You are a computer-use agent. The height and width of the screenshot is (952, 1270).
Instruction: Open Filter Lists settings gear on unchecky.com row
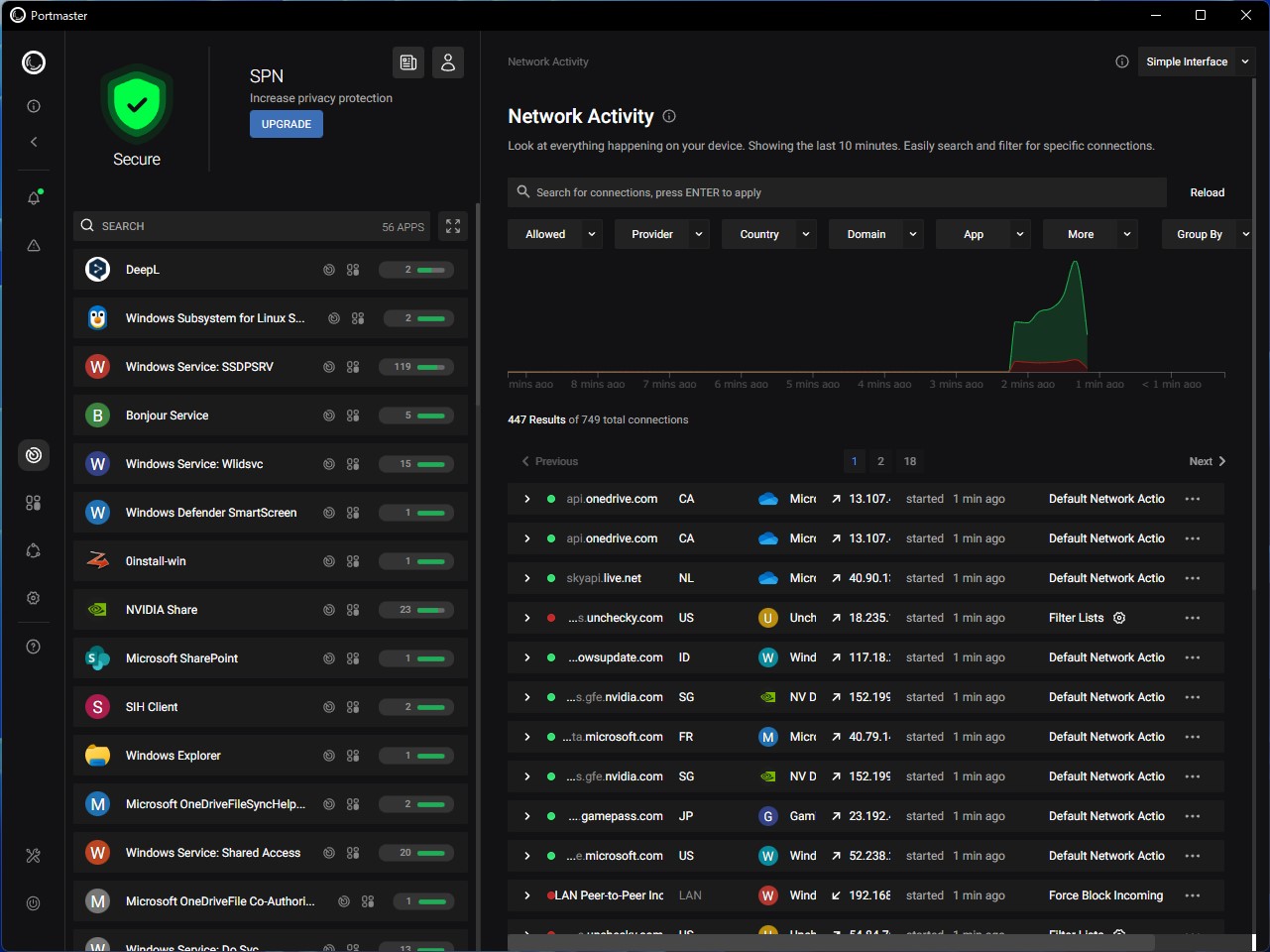coord(1118,617)
